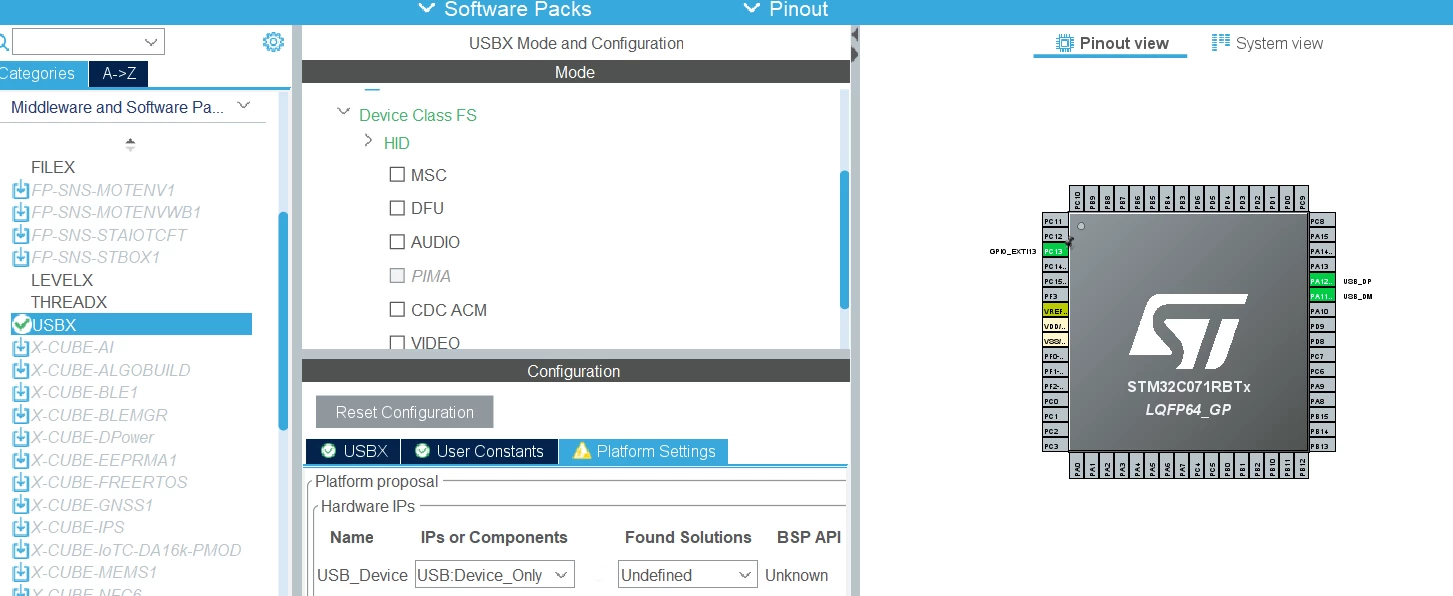Enable the MSC device class checkbox

(x=397, y=175)
